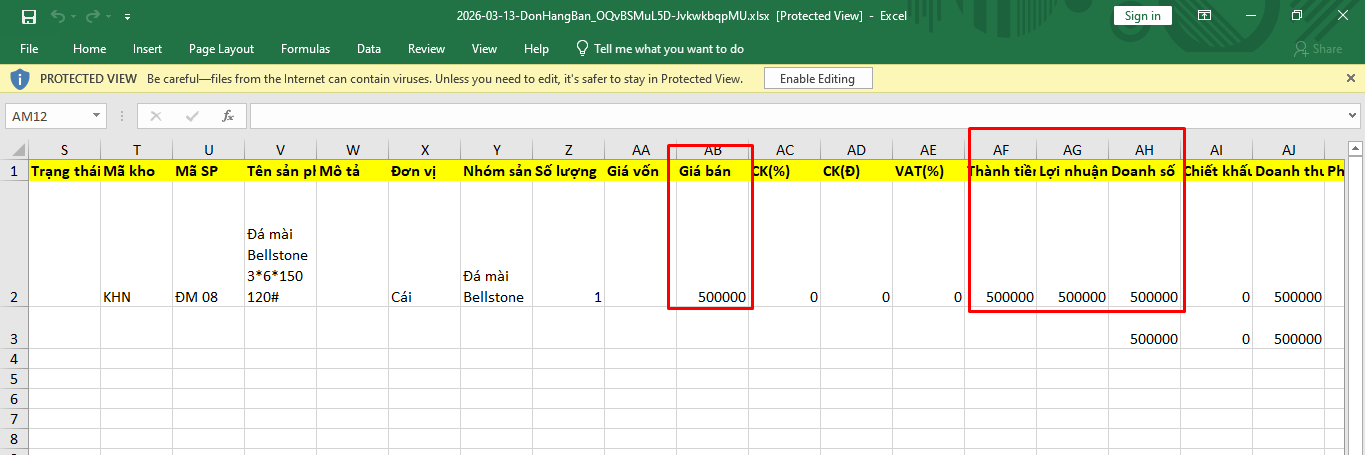Click the formula bar Enter checkmark icon
The width and height of the screenshot is (1365, 455).
pyautogui.click(x=192, y=116)
